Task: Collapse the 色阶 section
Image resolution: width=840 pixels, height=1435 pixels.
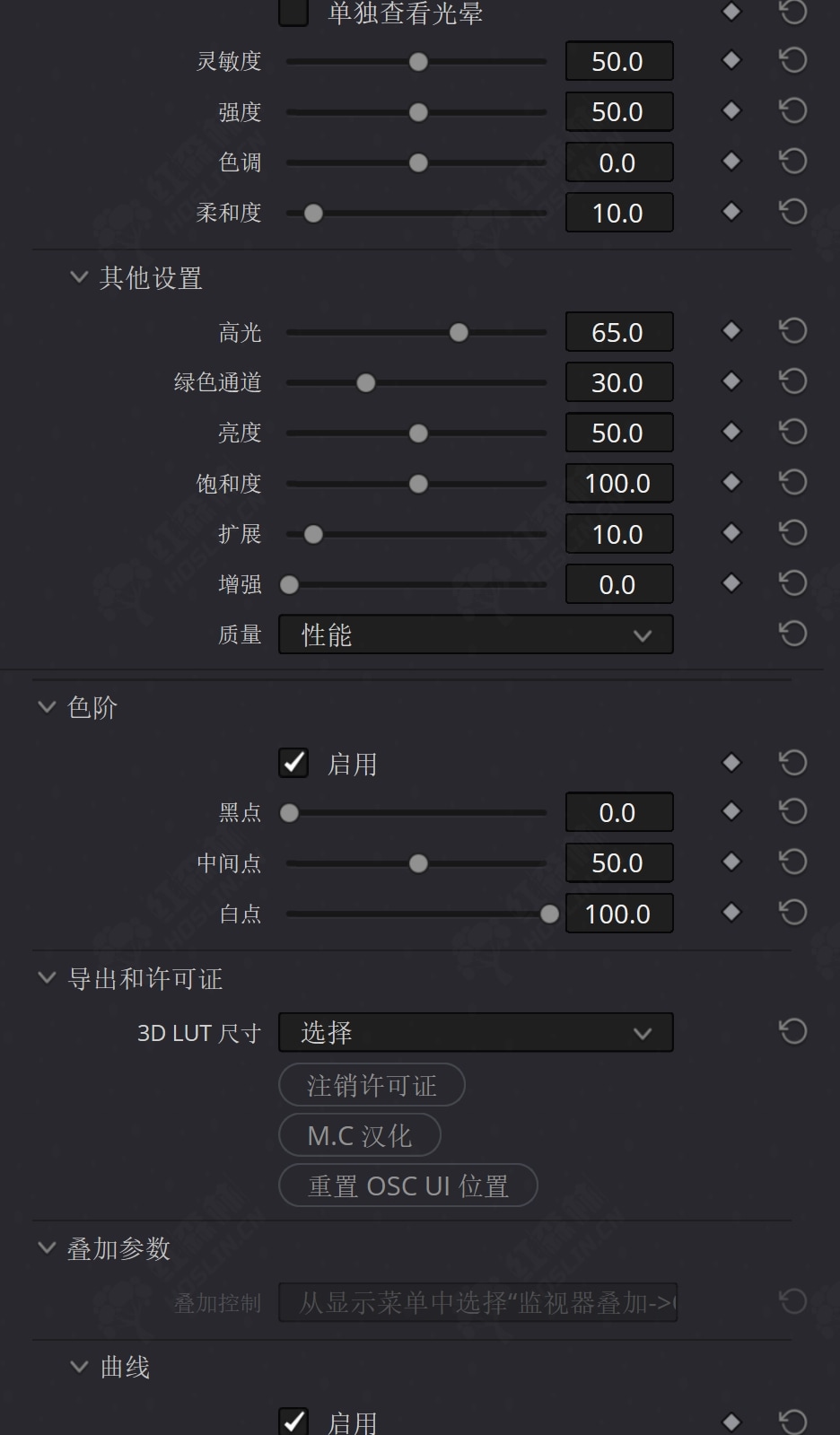Action: [47, 707]
